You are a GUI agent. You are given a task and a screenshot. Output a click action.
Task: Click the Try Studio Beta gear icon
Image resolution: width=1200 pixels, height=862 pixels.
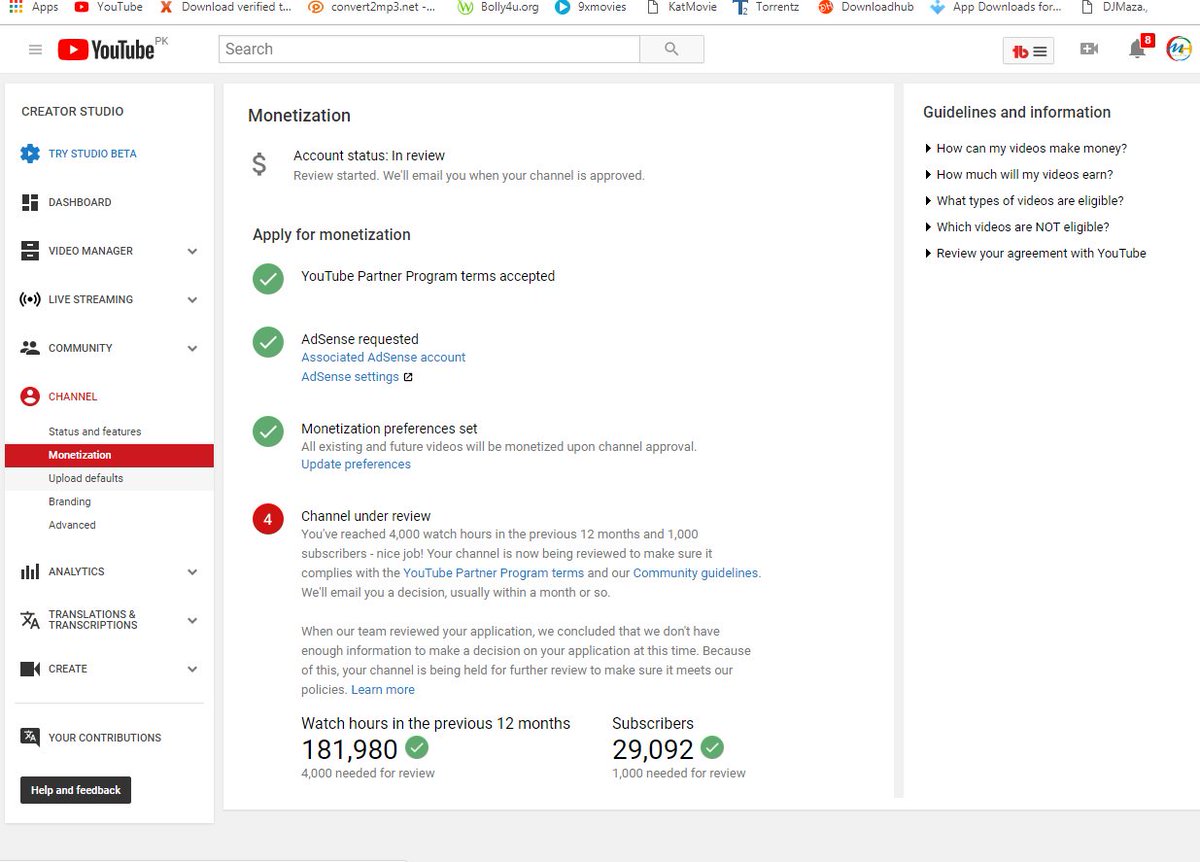click(30, 154)
